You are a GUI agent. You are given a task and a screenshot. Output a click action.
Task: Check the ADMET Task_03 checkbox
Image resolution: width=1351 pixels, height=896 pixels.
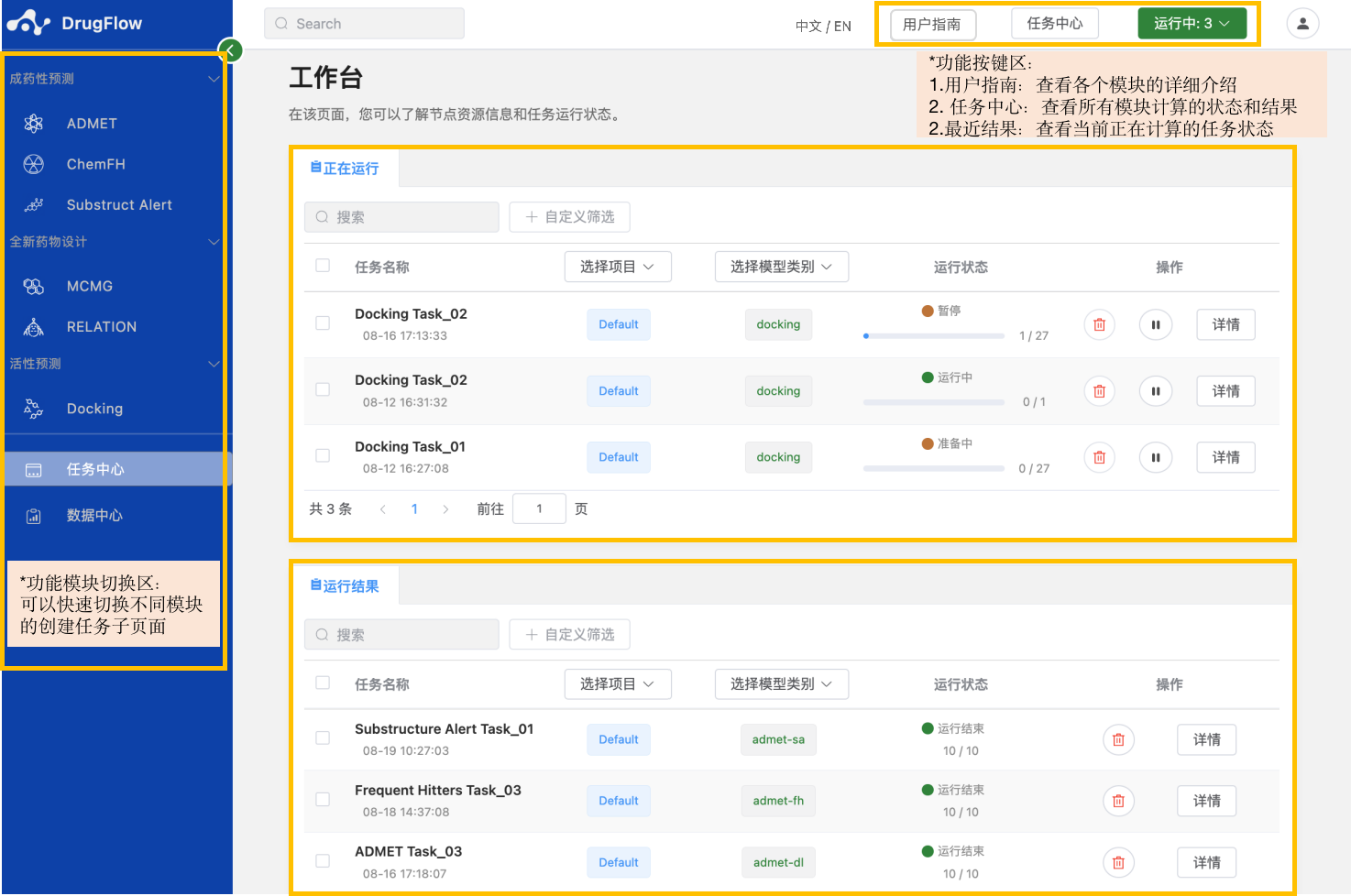coord(322,860)
